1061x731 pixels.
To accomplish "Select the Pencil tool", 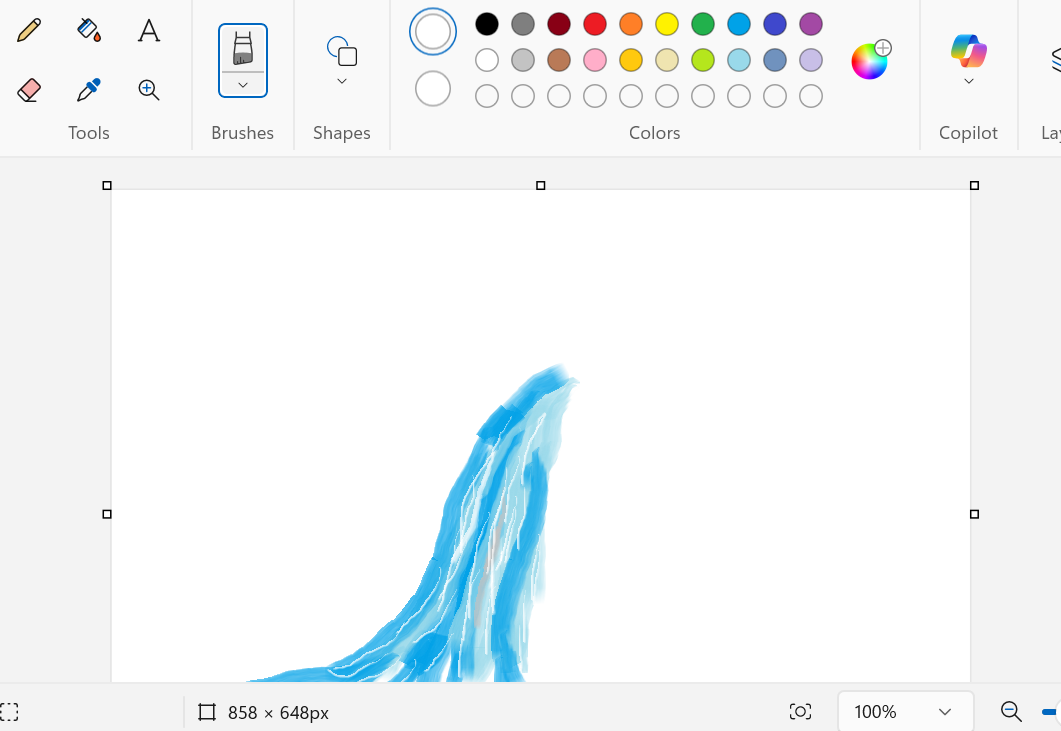I will coord(29,30).
